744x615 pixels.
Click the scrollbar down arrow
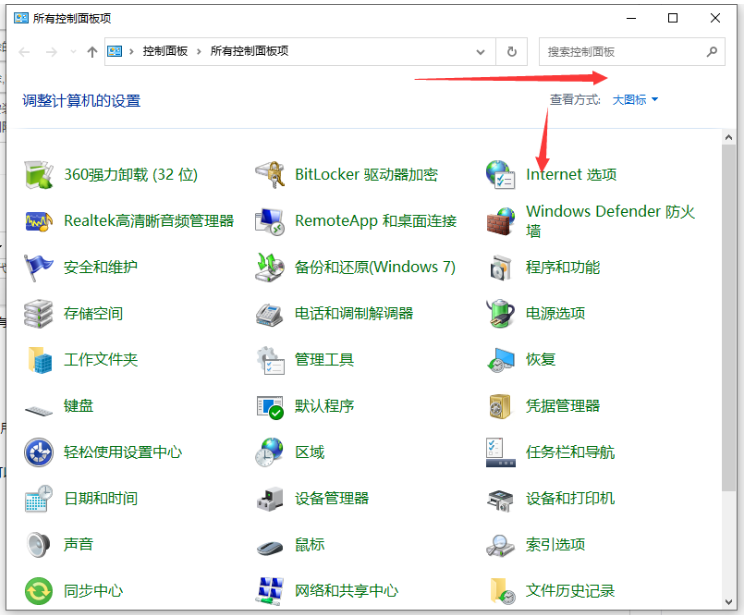(728, 602)
